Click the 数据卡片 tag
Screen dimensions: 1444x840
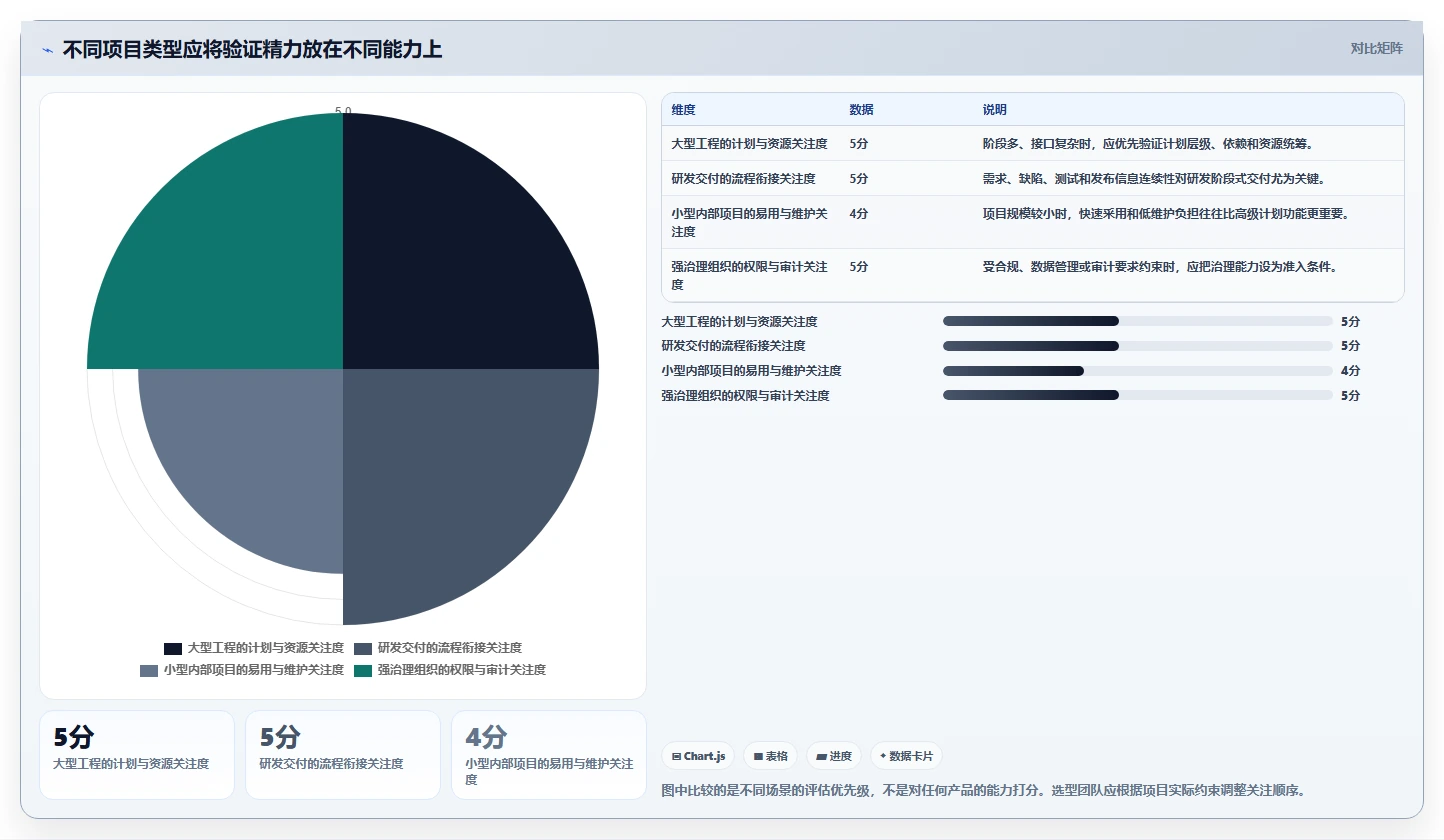coord(906,756)
